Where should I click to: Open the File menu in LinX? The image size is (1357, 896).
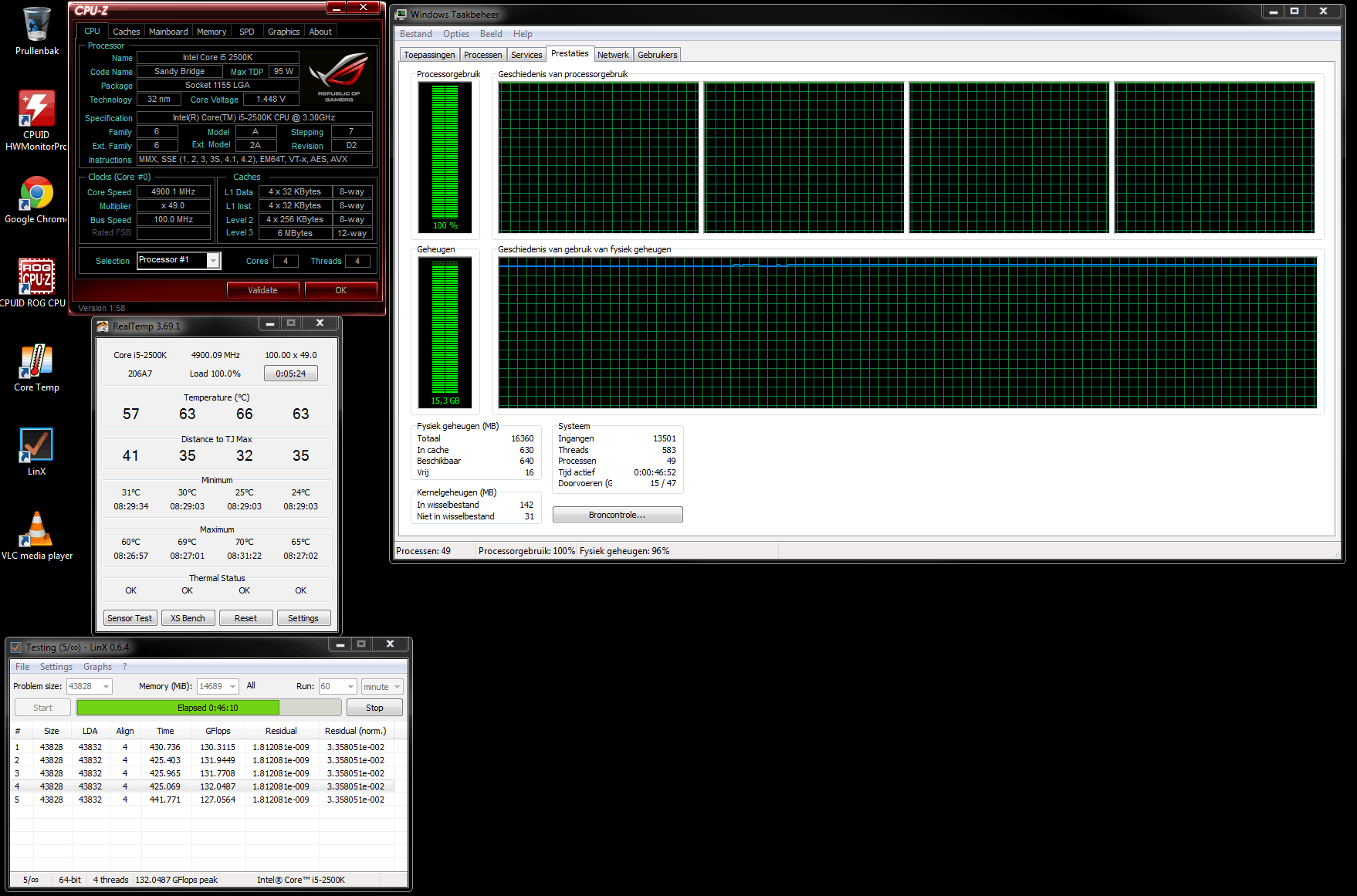(22, 667)
